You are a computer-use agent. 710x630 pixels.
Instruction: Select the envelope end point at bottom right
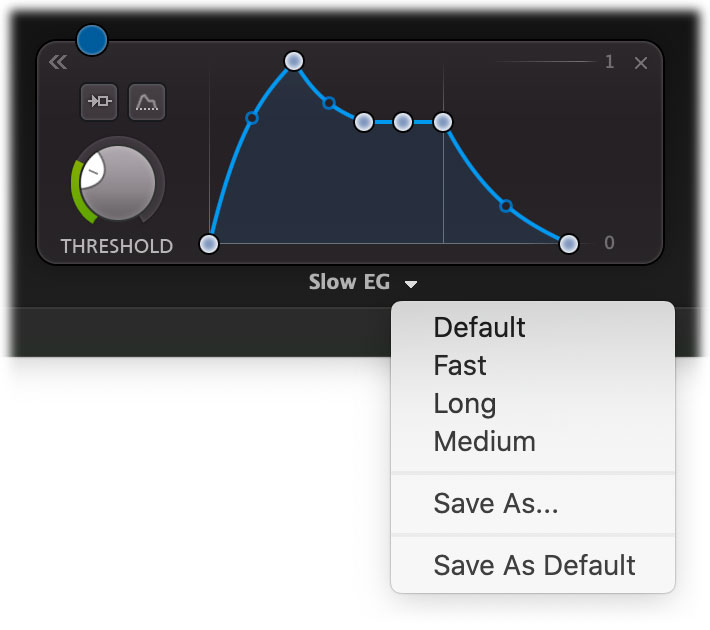(x=569, y=244)
